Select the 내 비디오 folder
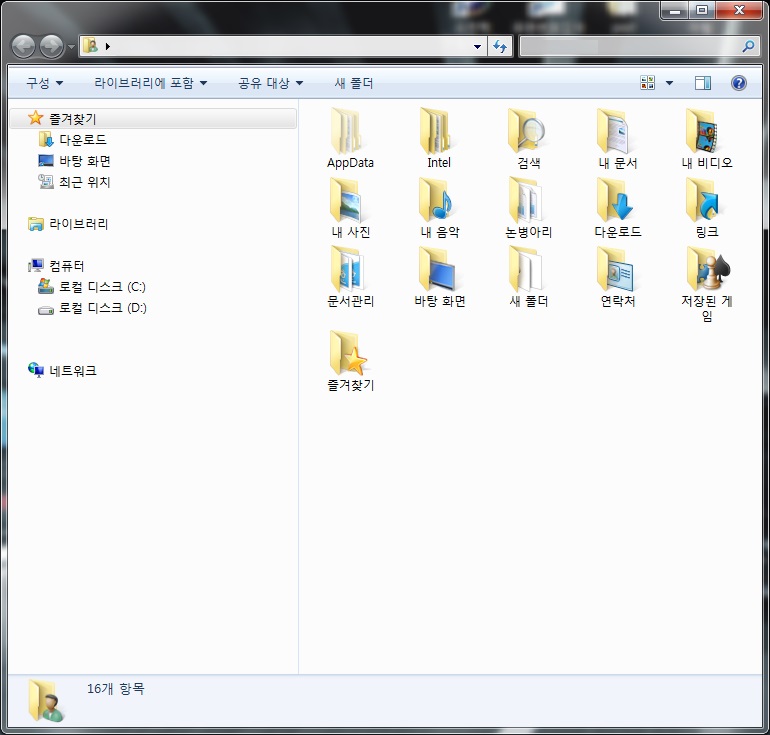This screenshot has width=770, height=735. coord(707,138)
